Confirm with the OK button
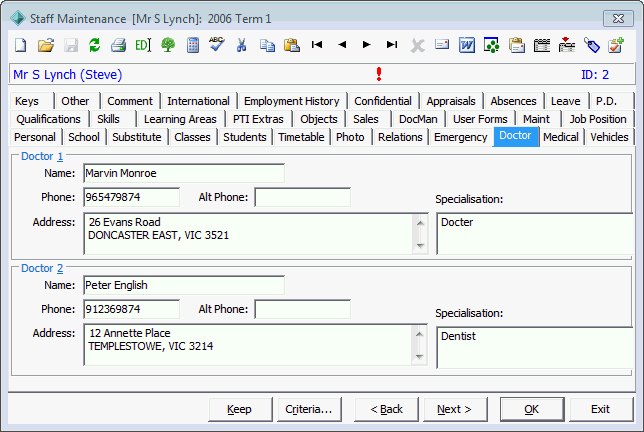The height and width of the screenshot is (432, 644). coord(532,409)
